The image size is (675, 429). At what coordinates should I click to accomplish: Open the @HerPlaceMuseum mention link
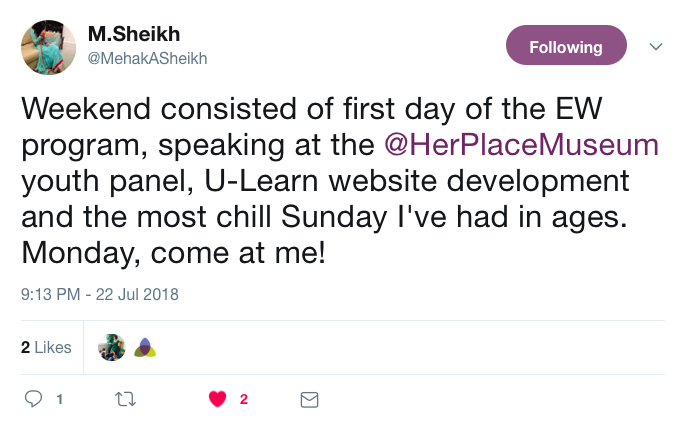point(521,145)
